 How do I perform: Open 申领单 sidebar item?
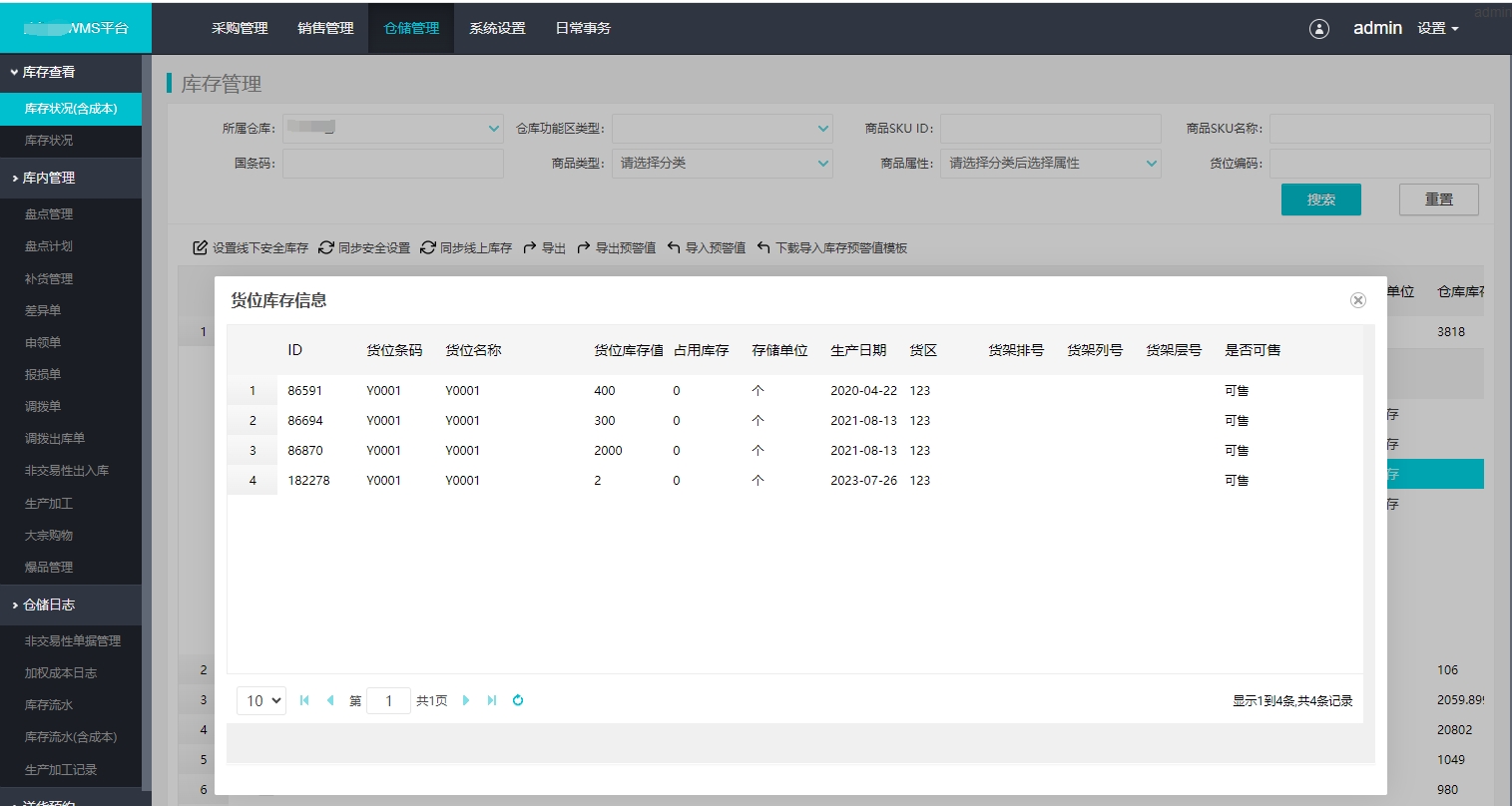point(71,343)
